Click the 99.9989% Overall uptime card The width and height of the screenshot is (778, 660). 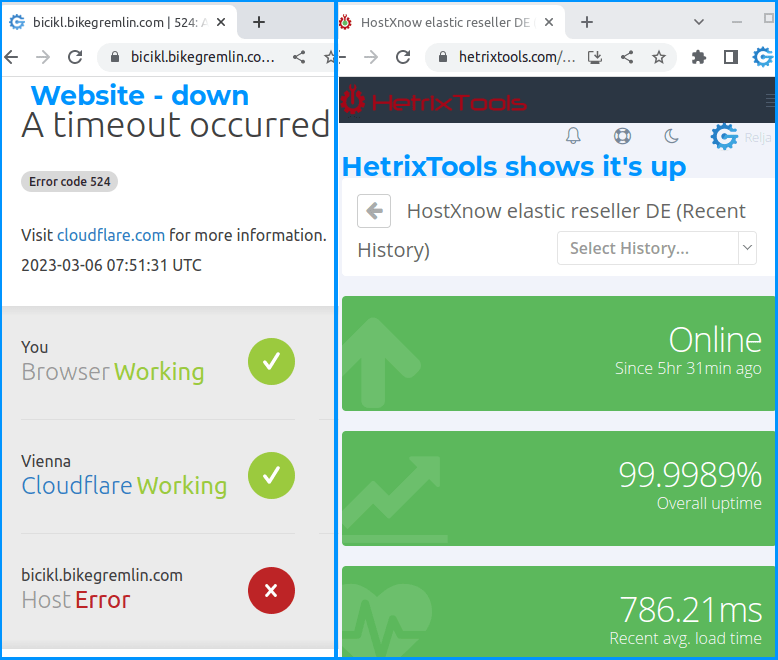[558, 488]
